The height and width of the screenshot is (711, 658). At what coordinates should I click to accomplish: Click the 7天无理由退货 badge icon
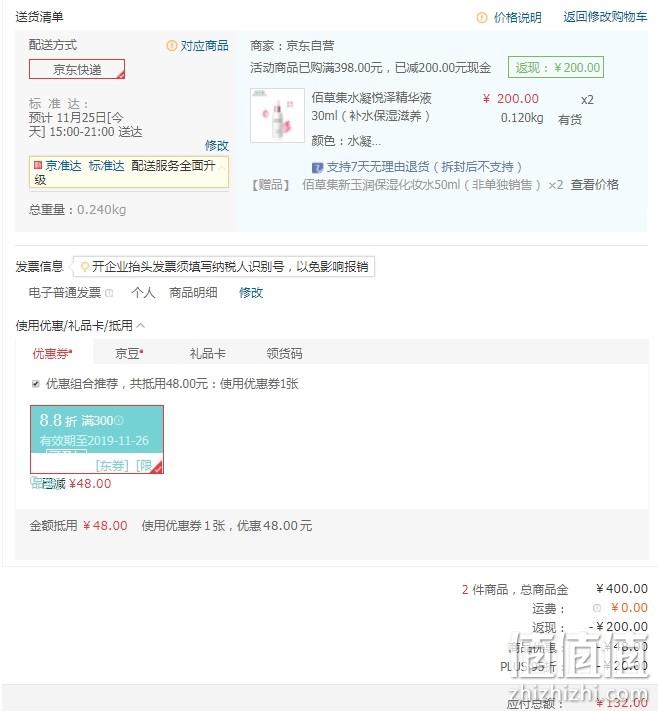click(x=317, y=167)
